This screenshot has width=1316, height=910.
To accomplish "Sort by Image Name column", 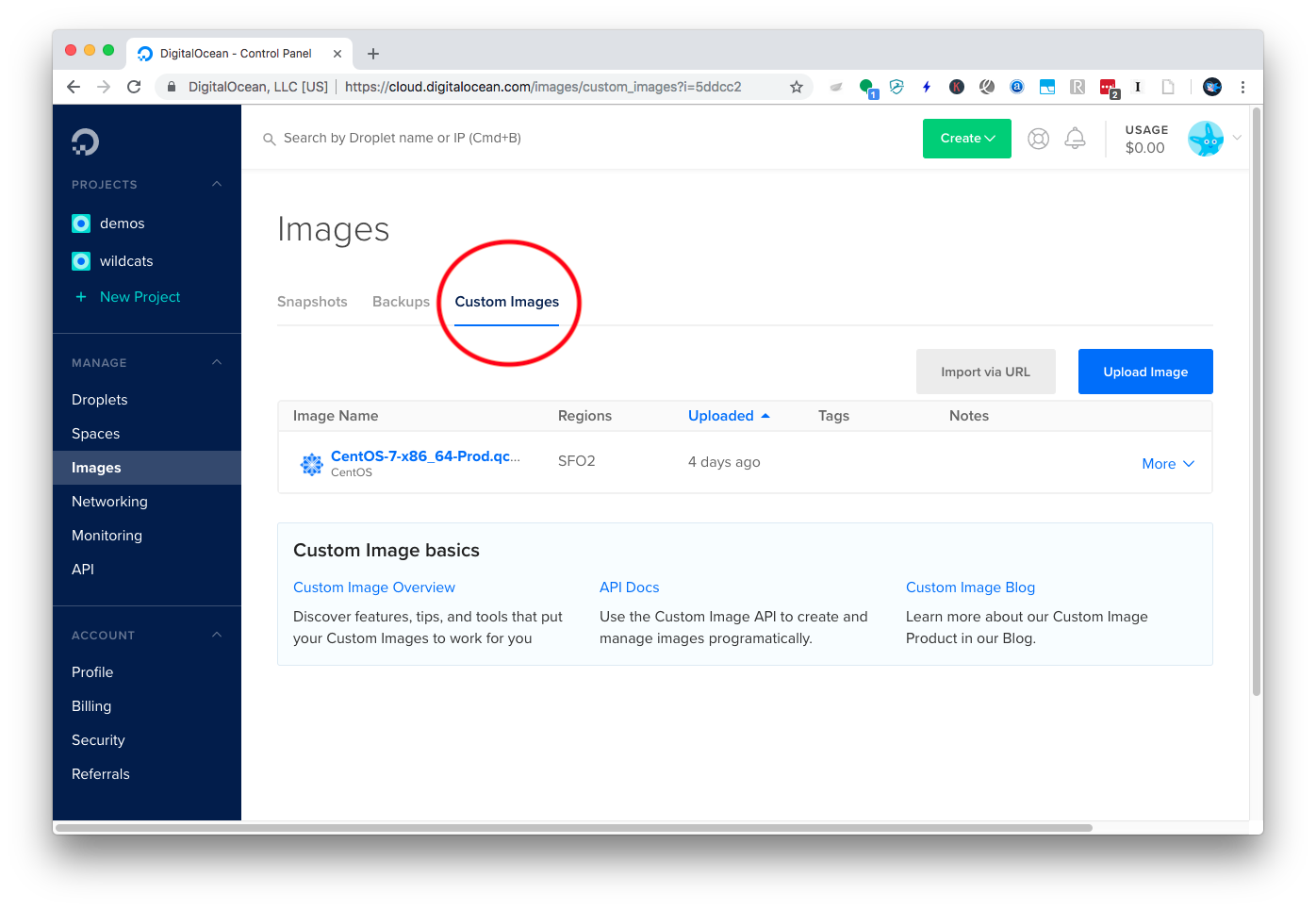I will (336, 416).
